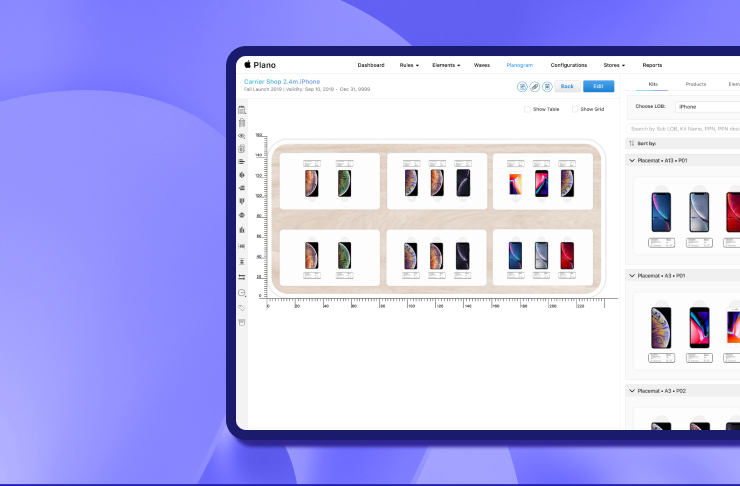Open the Choose LOB iPhone dropdown

[x=707, y=107]
